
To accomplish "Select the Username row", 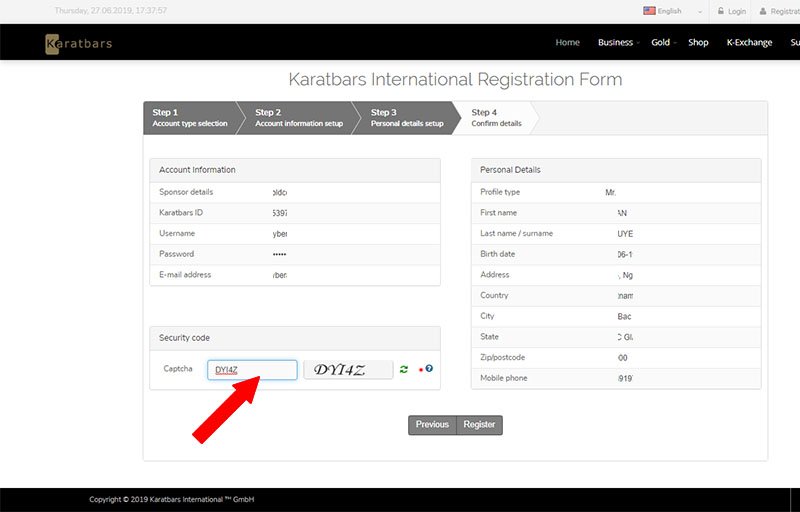I will pyautogui.click(x=295, y=234).
